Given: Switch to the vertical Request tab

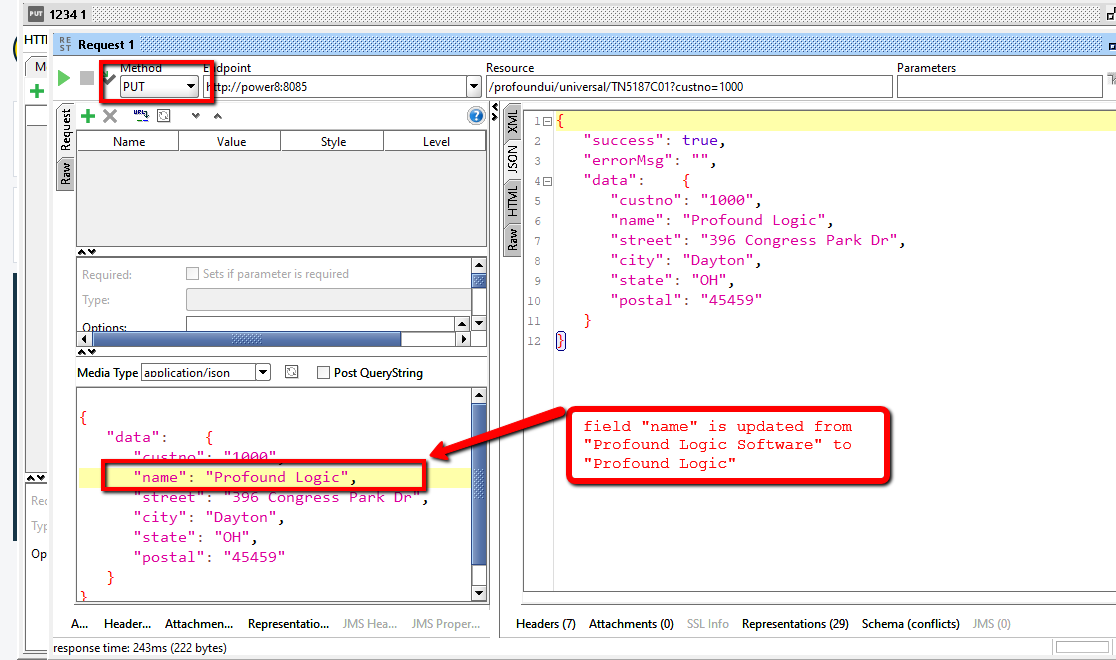Looking at the screenshot, I should point(65,128).
